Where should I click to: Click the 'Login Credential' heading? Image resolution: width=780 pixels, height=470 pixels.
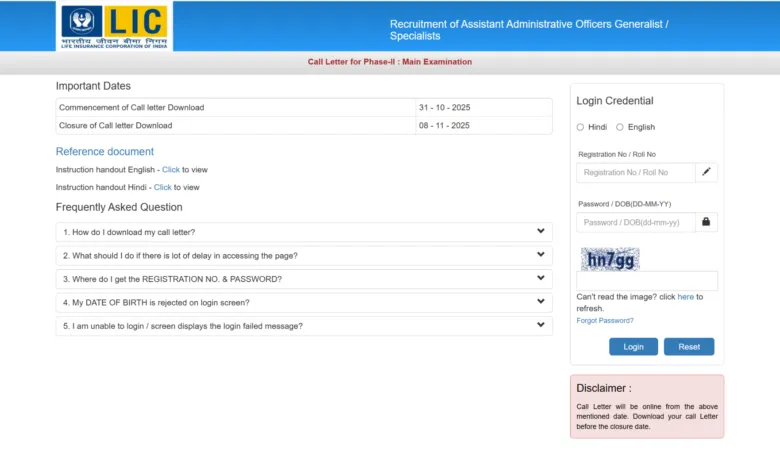click(x=615, y=101)
